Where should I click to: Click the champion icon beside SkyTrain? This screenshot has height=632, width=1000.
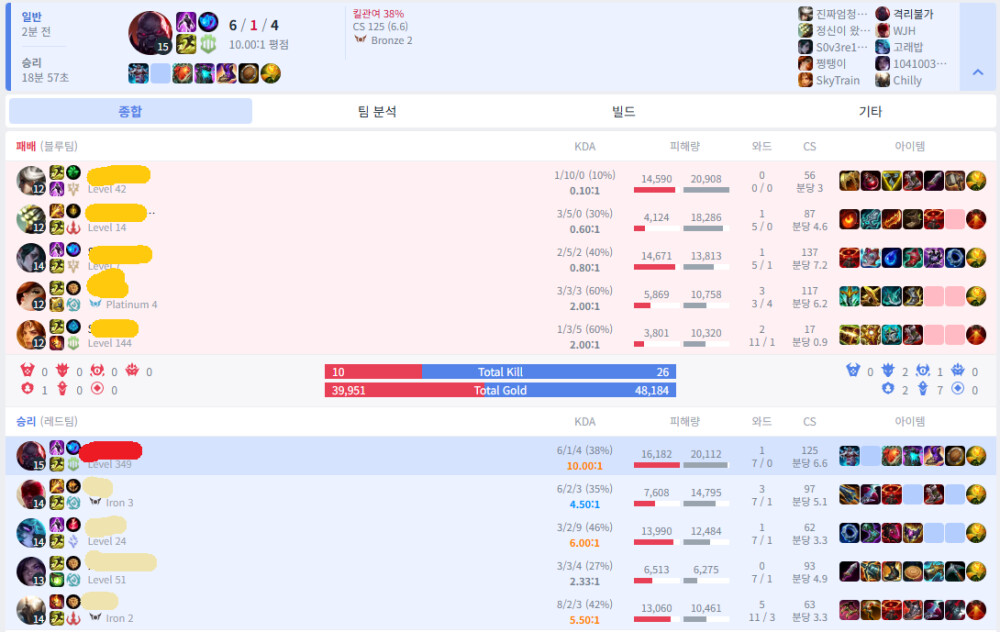point(805,81)
